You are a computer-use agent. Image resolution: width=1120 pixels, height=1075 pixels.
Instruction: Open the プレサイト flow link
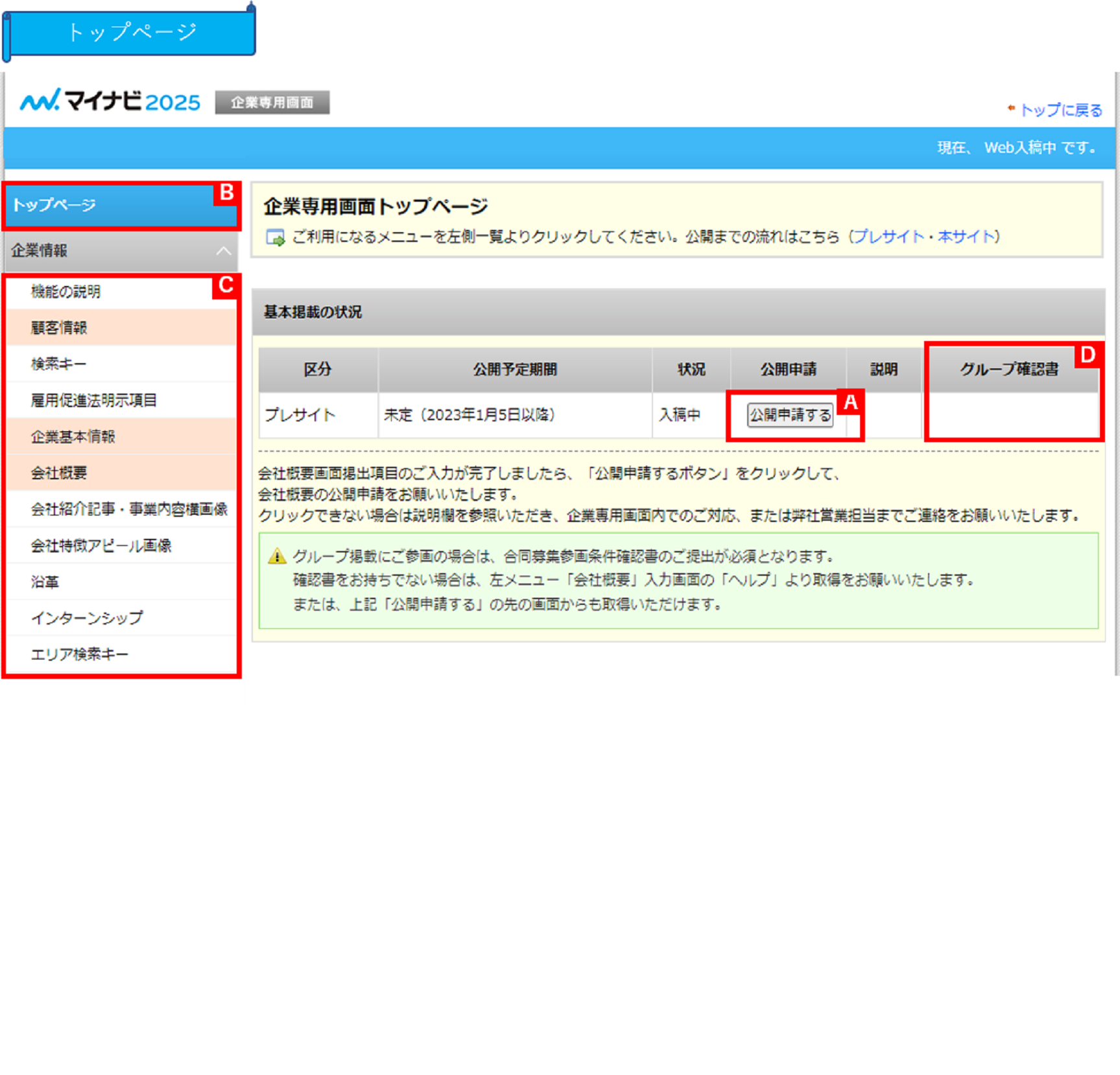888,237
